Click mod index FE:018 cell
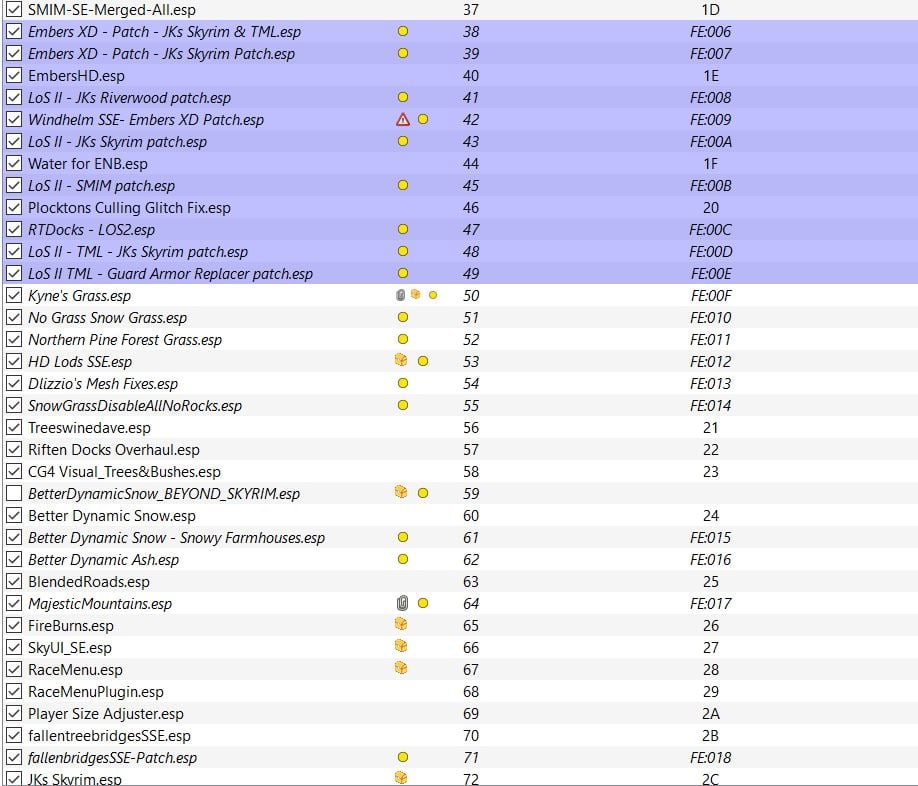Screen dimensions: 918x786 711,757
